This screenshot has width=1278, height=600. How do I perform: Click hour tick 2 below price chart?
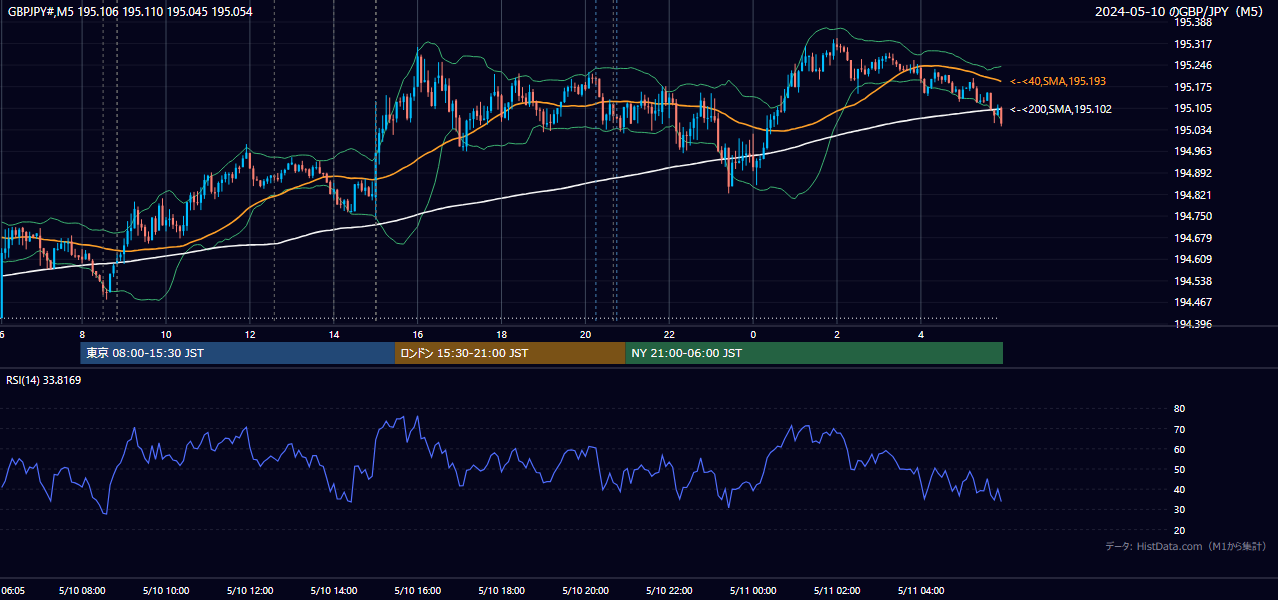838,334
